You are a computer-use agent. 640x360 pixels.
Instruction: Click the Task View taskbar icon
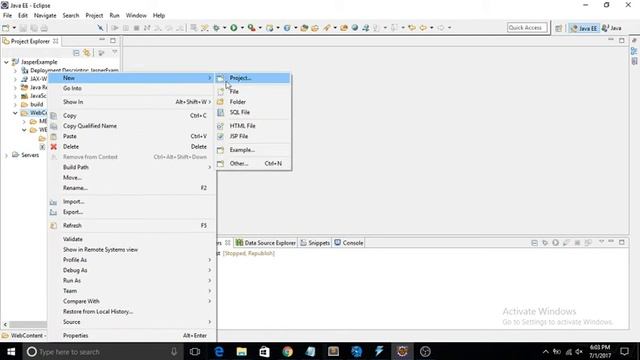(x=195, y=351)
